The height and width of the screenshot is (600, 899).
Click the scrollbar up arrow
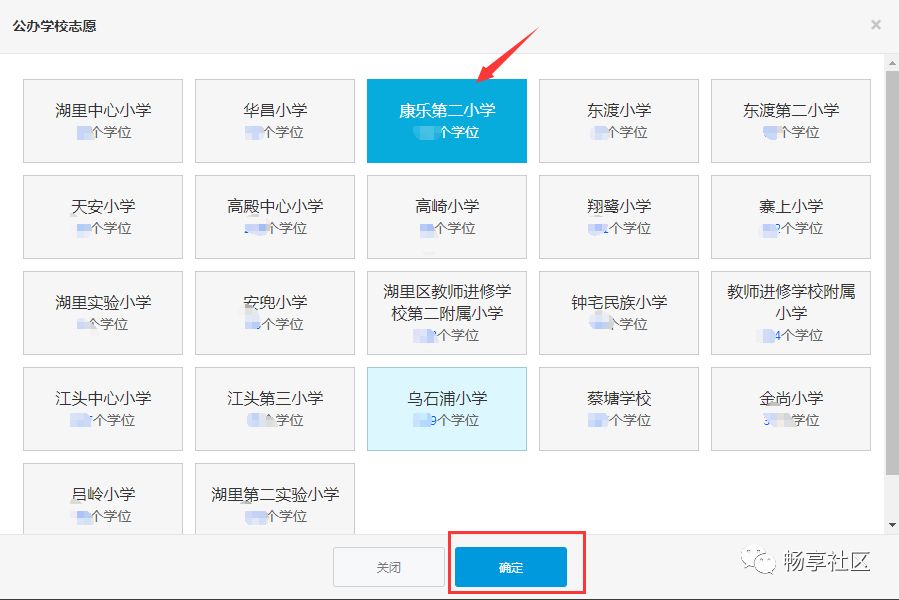coord(892,61)
